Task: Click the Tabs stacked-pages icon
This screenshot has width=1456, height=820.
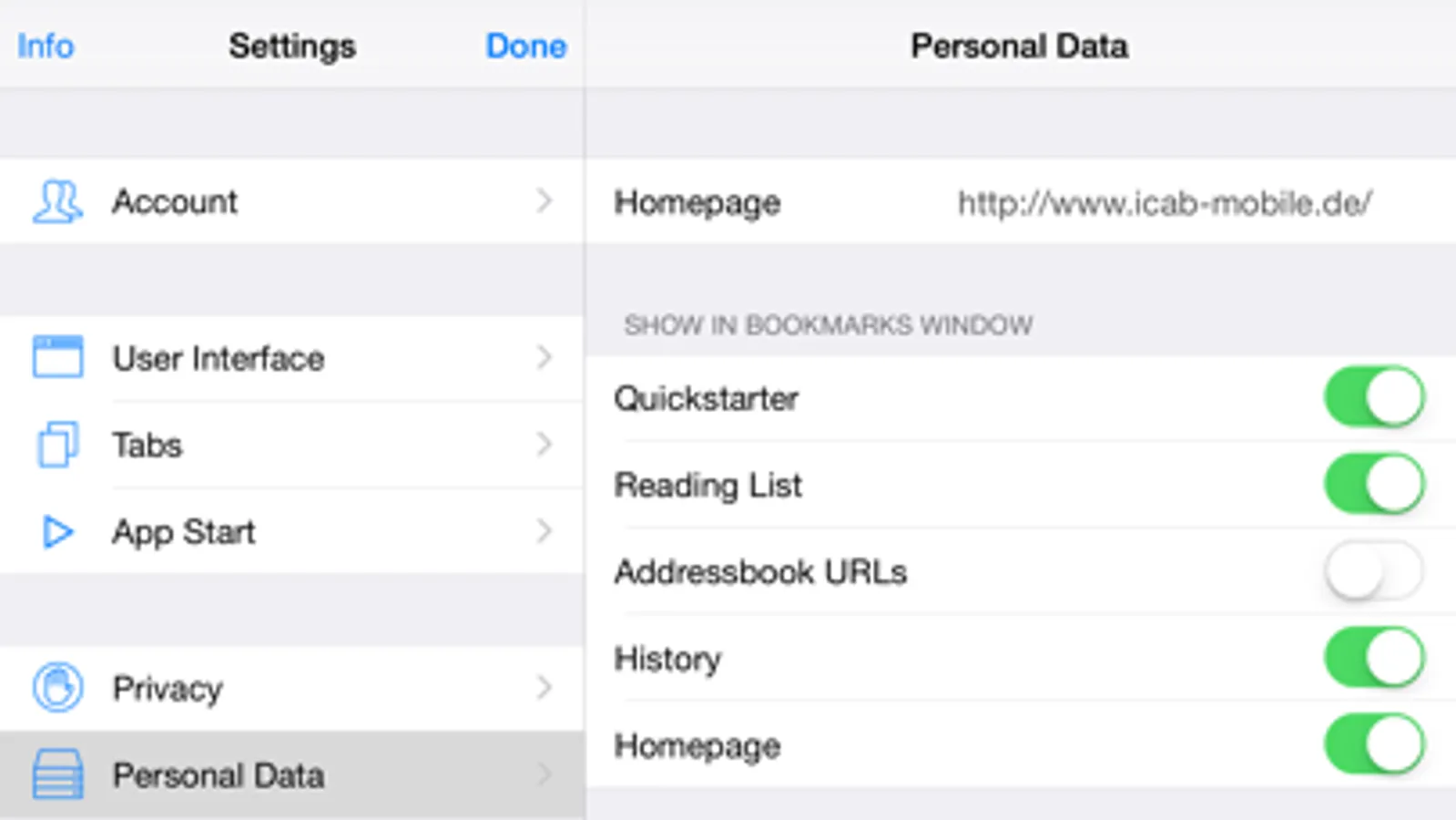Action: click(x=57, y=445)
